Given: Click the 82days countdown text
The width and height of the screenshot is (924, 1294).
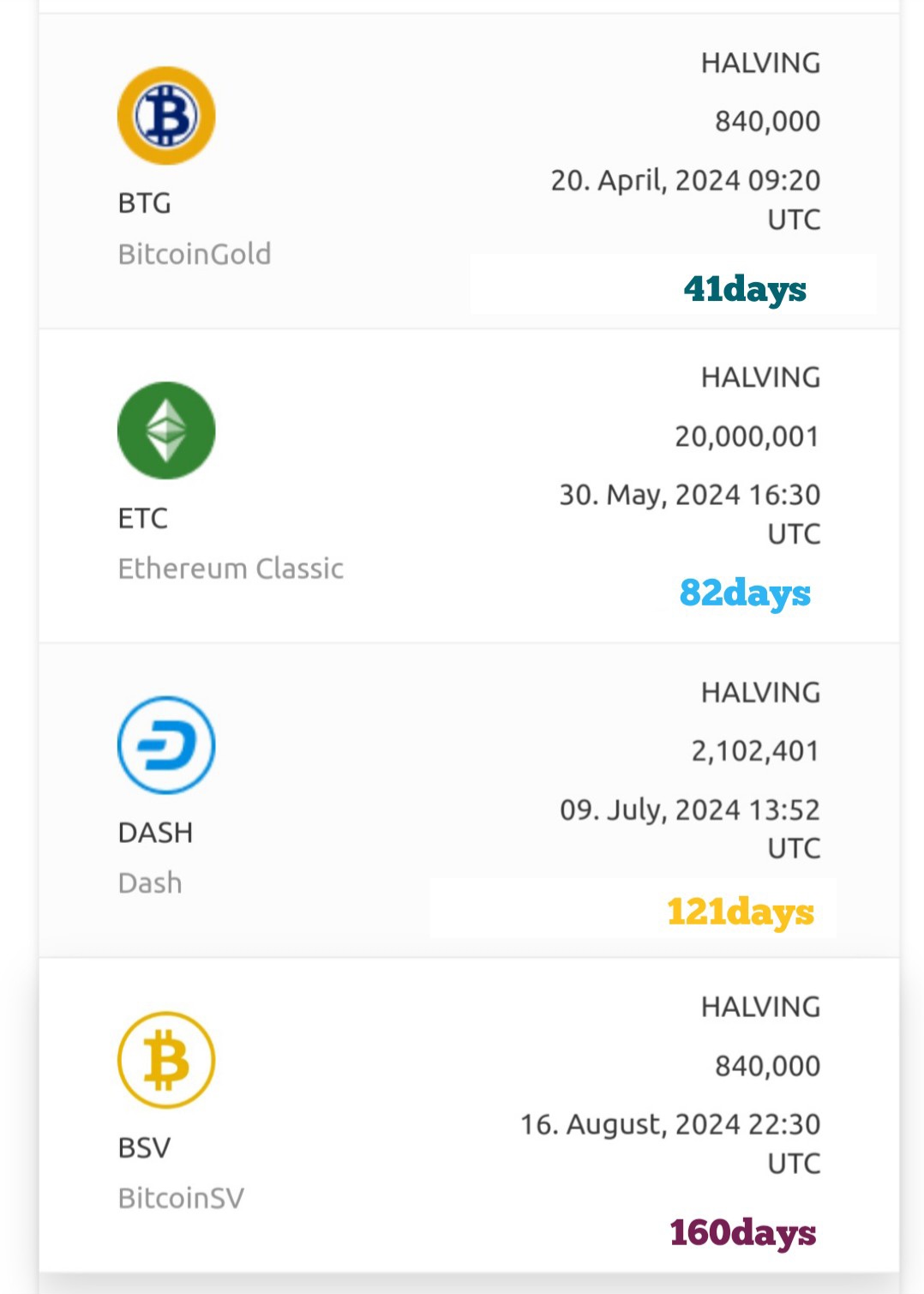Looking at the screenshot, I should click(745, 593).
